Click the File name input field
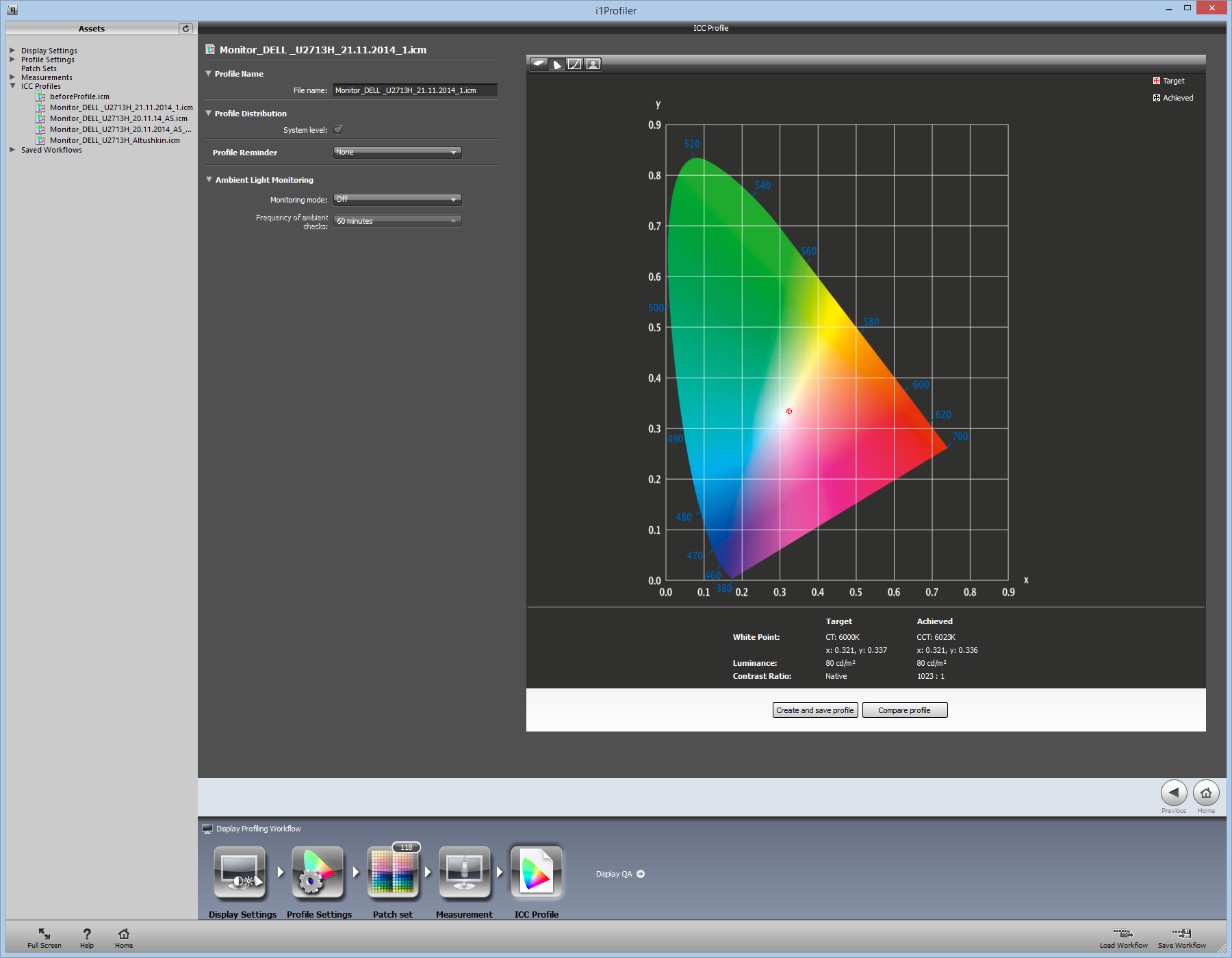 415,90
